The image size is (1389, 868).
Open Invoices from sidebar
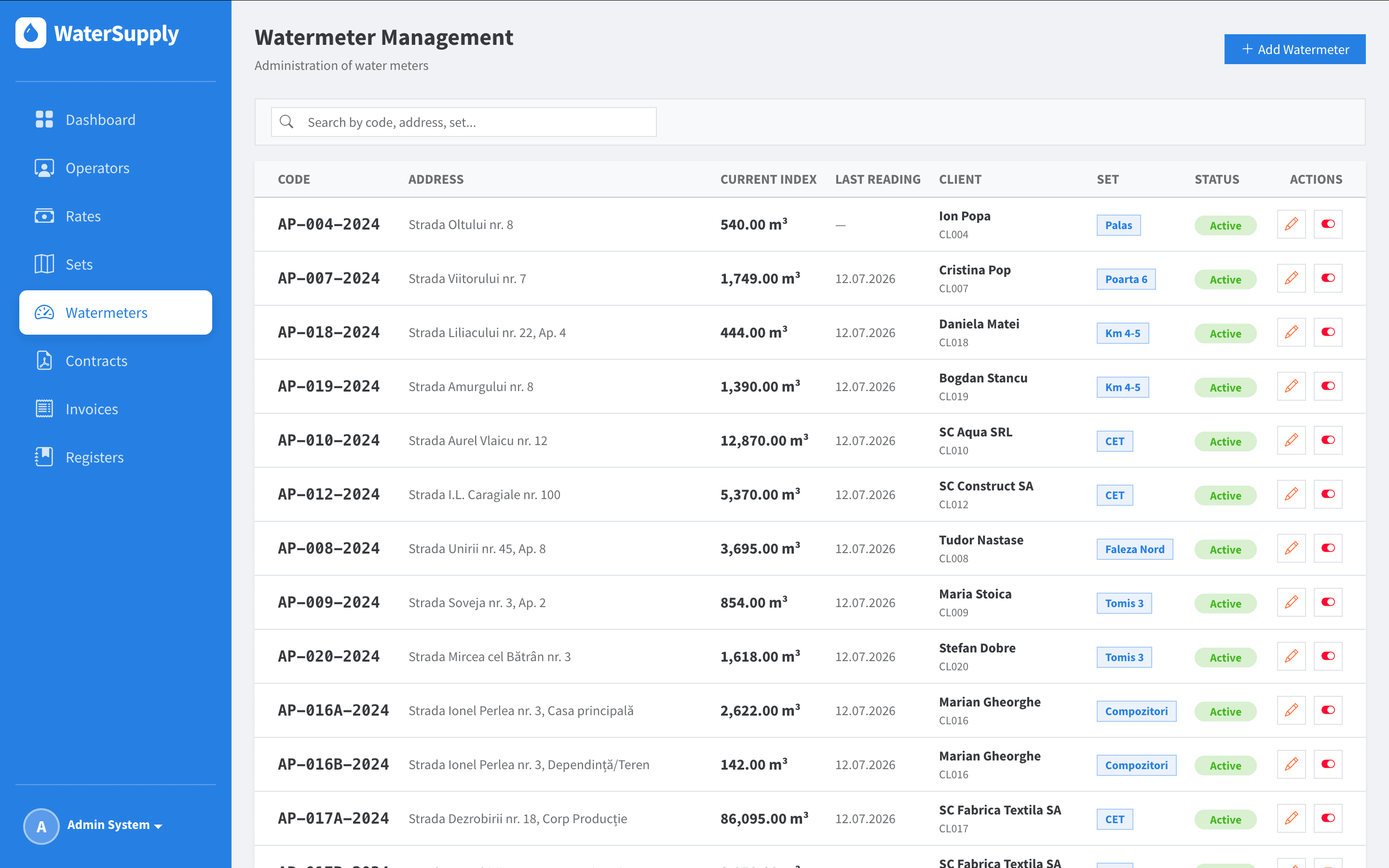pyautogui.click(x=115, y=409)
